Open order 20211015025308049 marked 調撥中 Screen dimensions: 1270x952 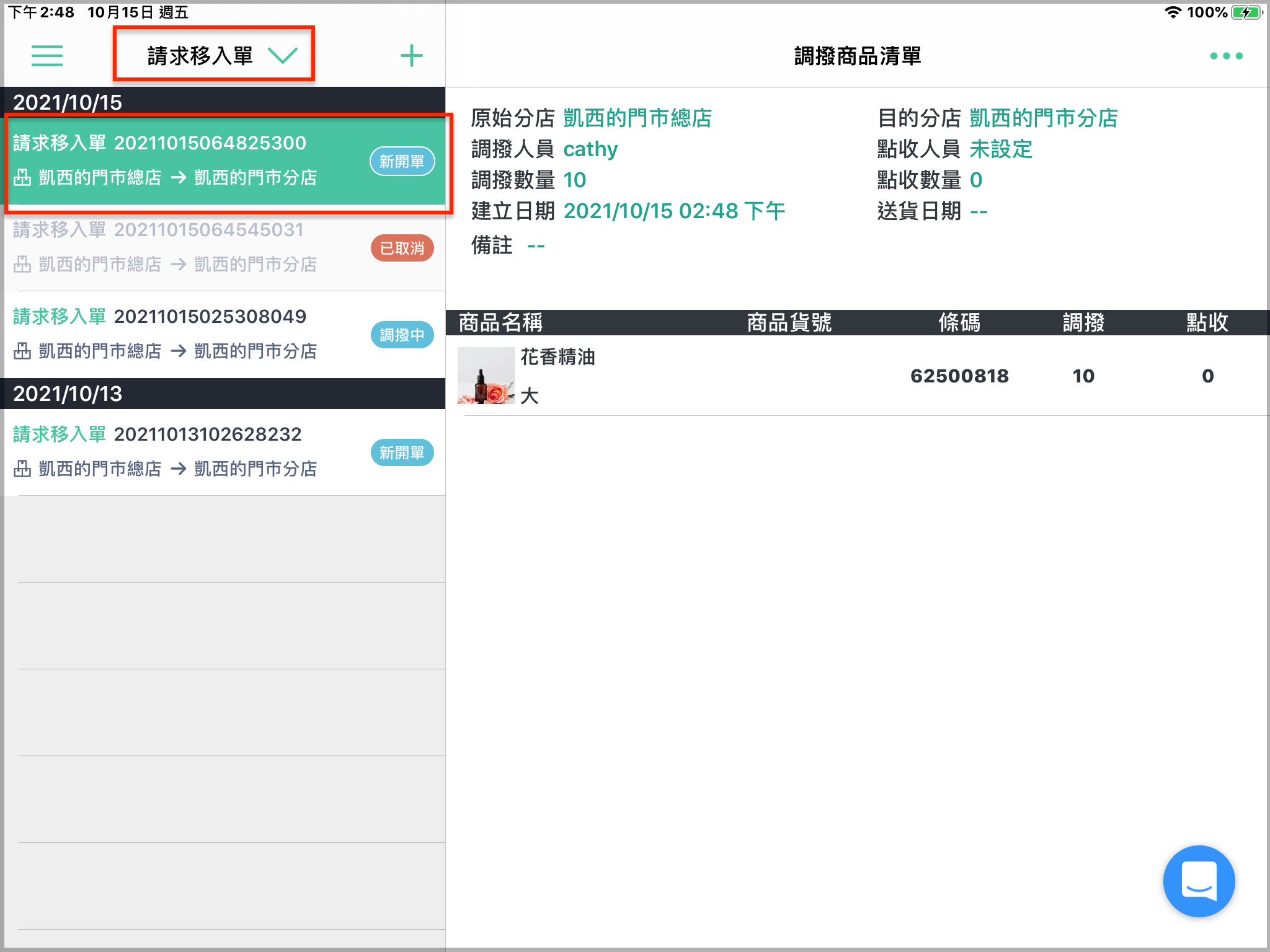click(x=225, y=335)
